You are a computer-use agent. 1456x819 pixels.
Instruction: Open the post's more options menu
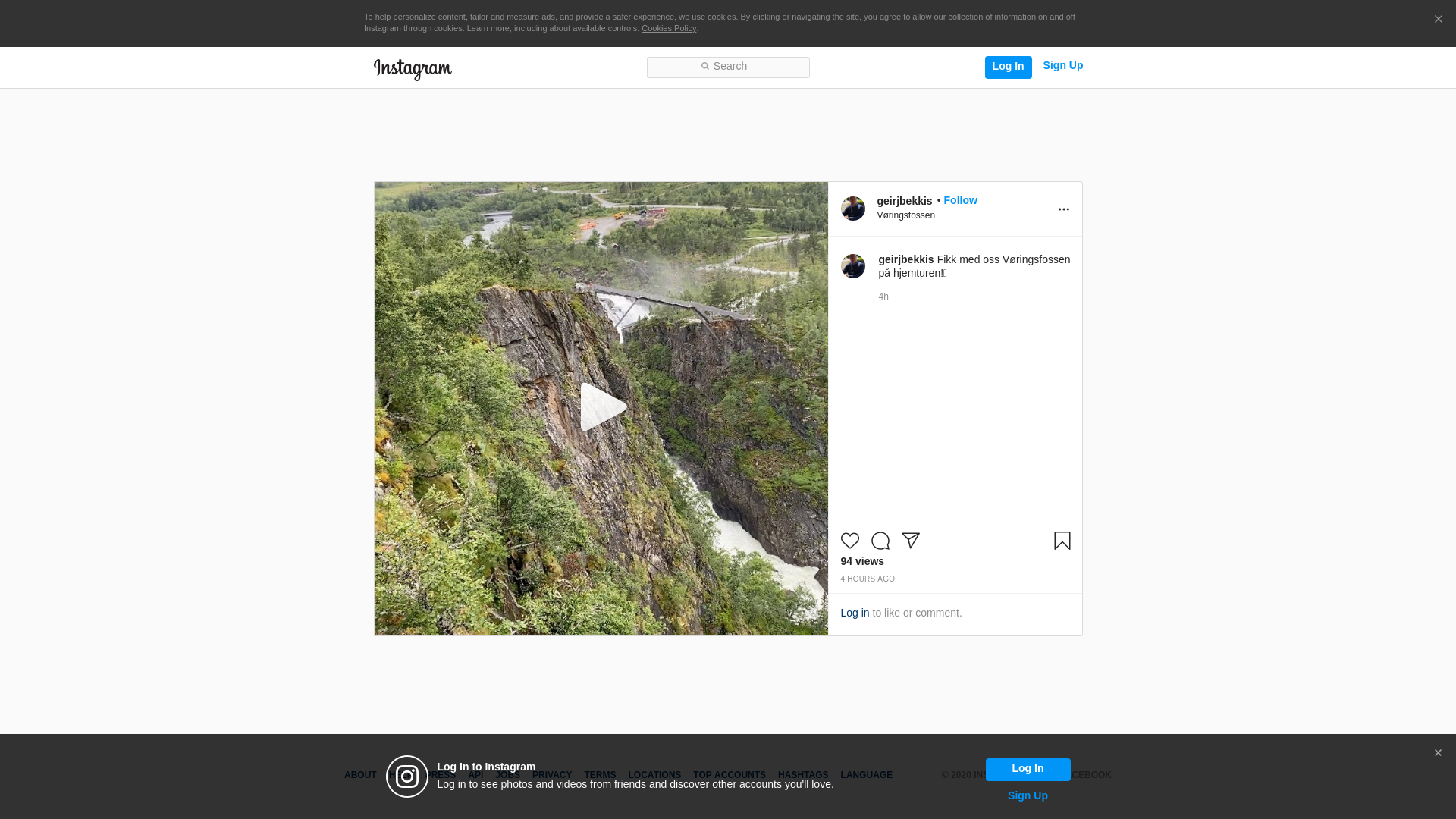1063,209
